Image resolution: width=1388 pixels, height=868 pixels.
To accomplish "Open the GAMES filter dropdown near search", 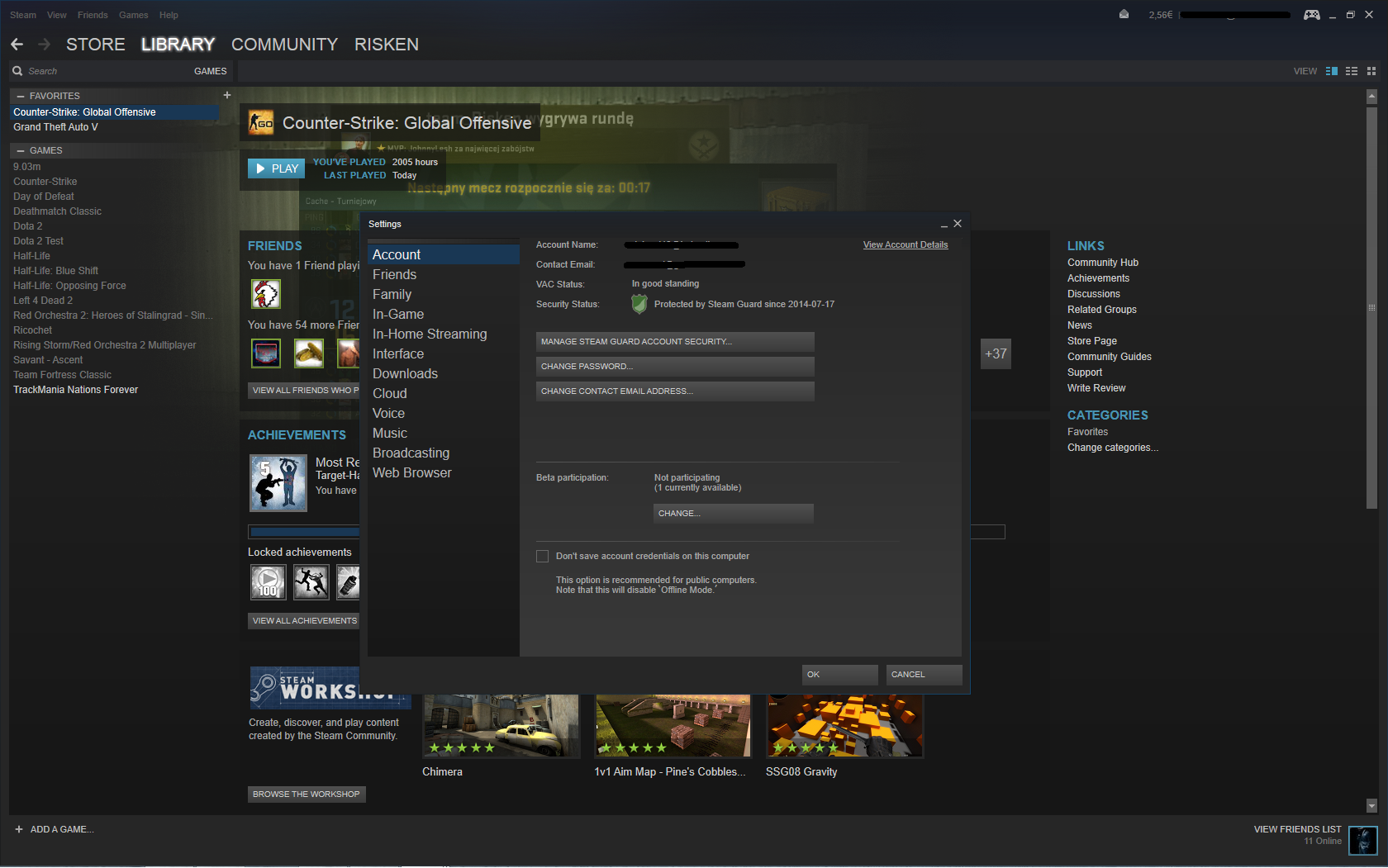I will point(210,71).
